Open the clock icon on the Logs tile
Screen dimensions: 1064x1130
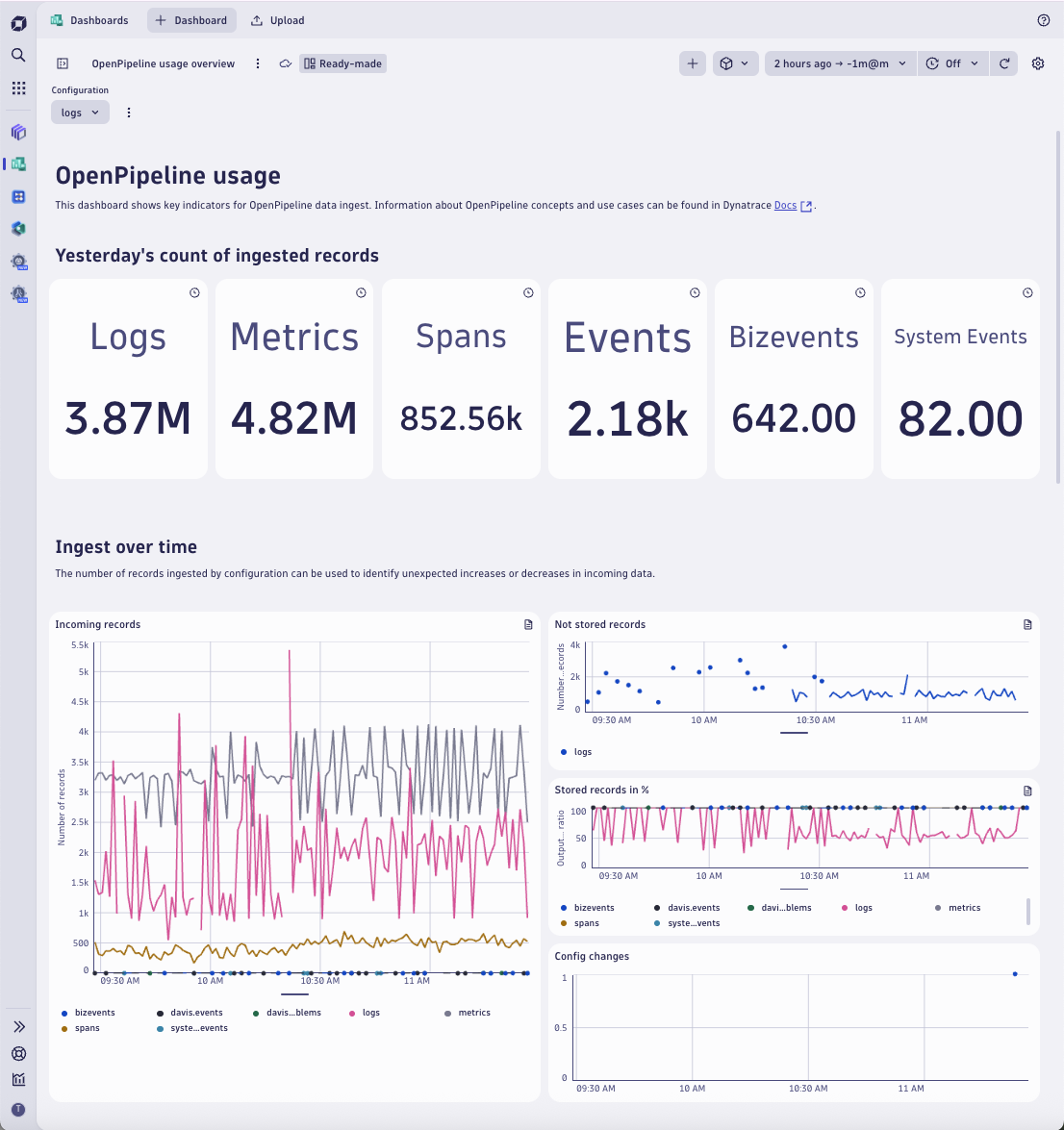(x=193, y=292)
